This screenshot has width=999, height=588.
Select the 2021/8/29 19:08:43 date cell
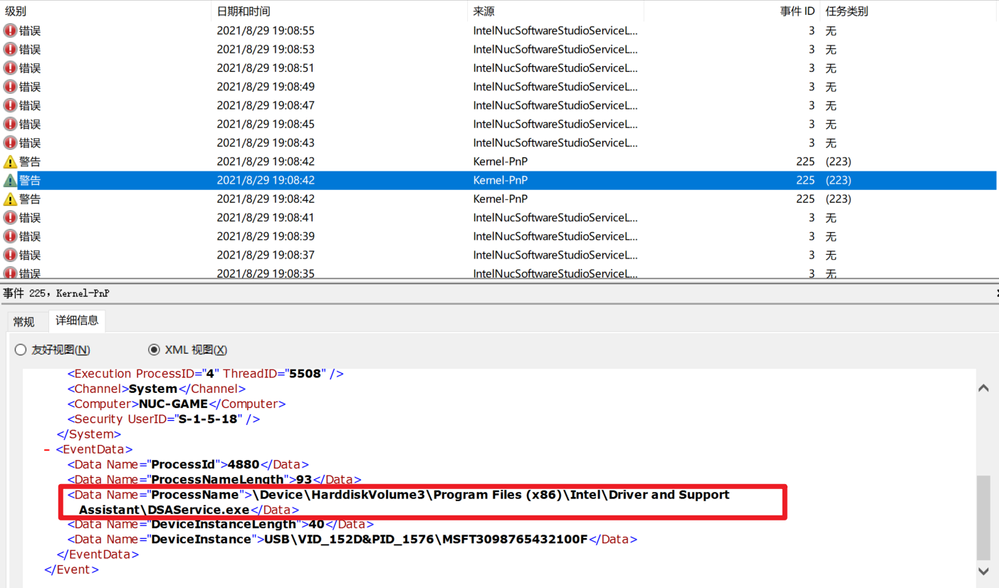pos(266,143)
